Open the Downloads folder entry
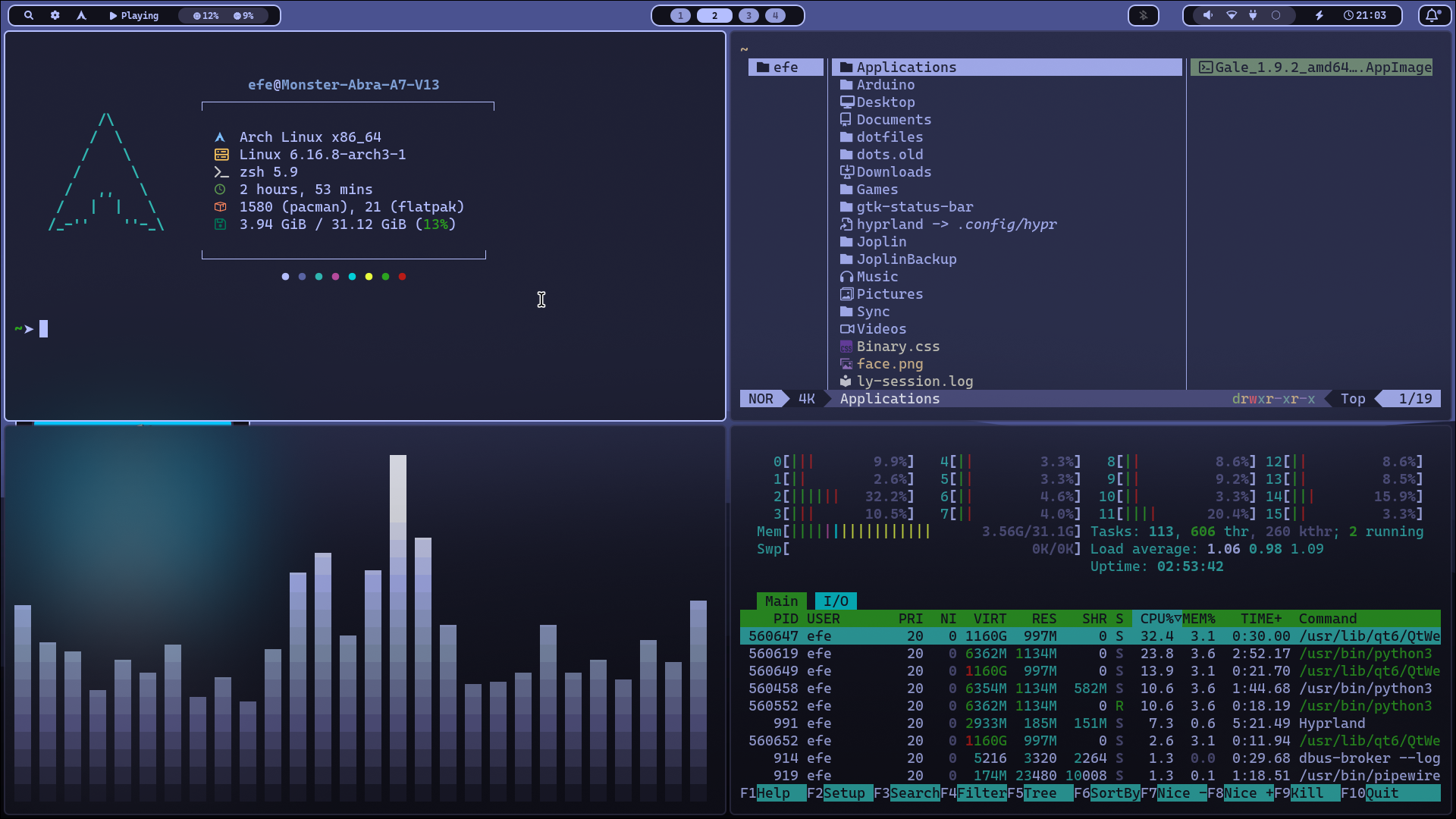The width and height of the screenshot is (1456, 819). [x=893, y=172]
